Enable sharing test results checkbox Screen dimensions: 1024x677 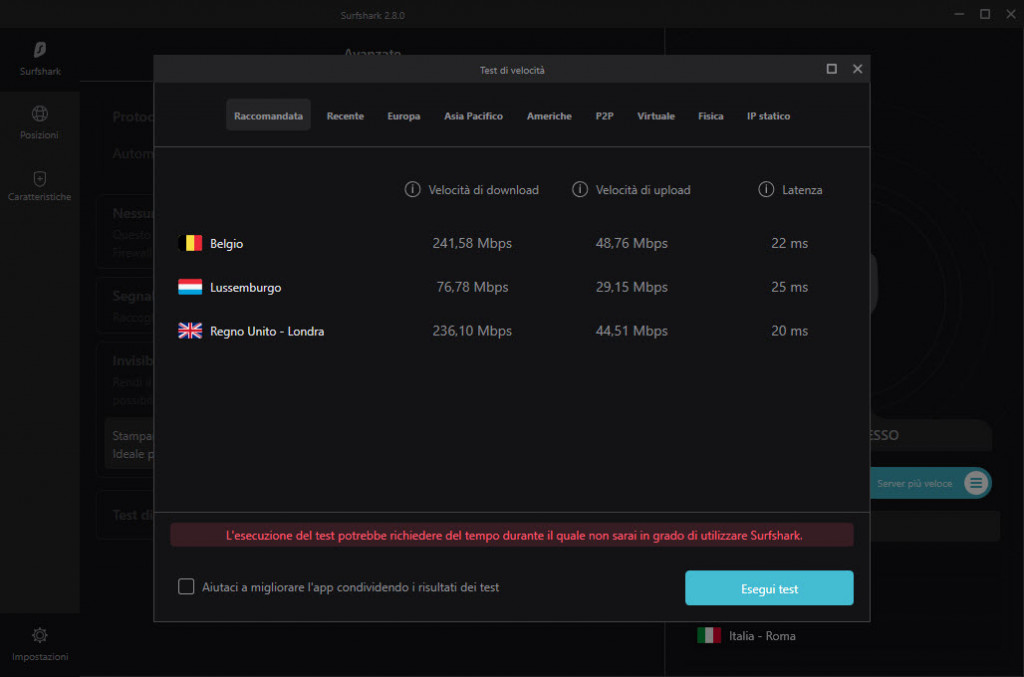coord(186,587)
